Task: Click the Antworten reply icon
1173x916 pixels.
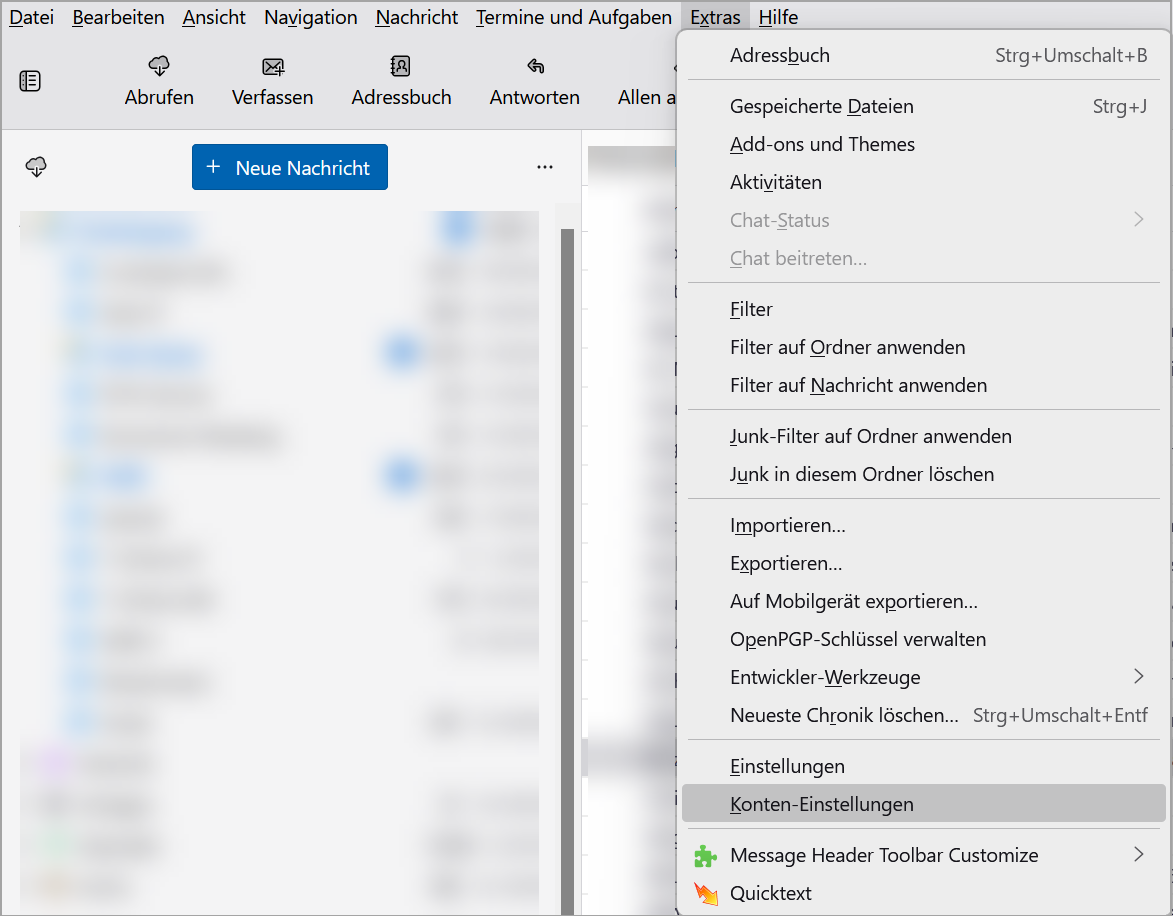Action: (x=534, y=67)
